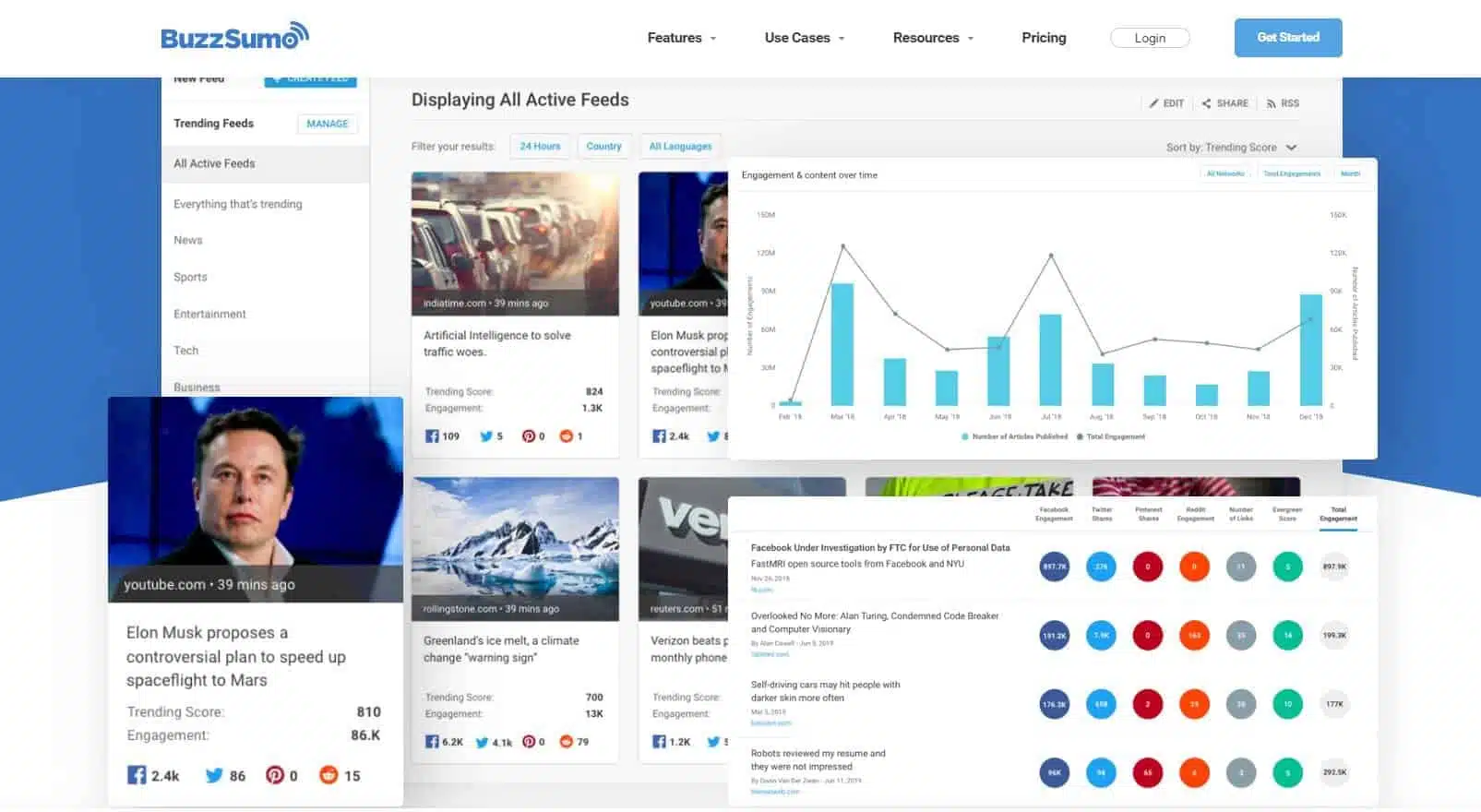Click Twitter icon showing 4.1k shares
This screenshot has width=1481, height=812.
click(x=482, y=742)
